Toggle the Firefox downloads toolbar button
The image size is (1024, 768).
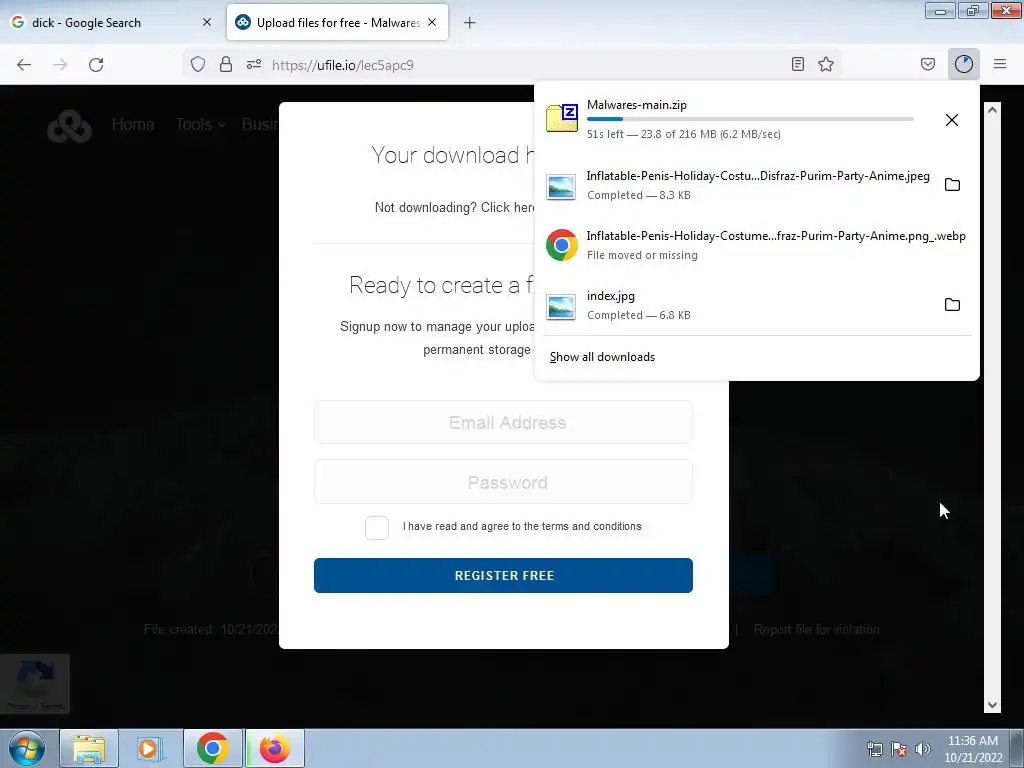[964, 64]
